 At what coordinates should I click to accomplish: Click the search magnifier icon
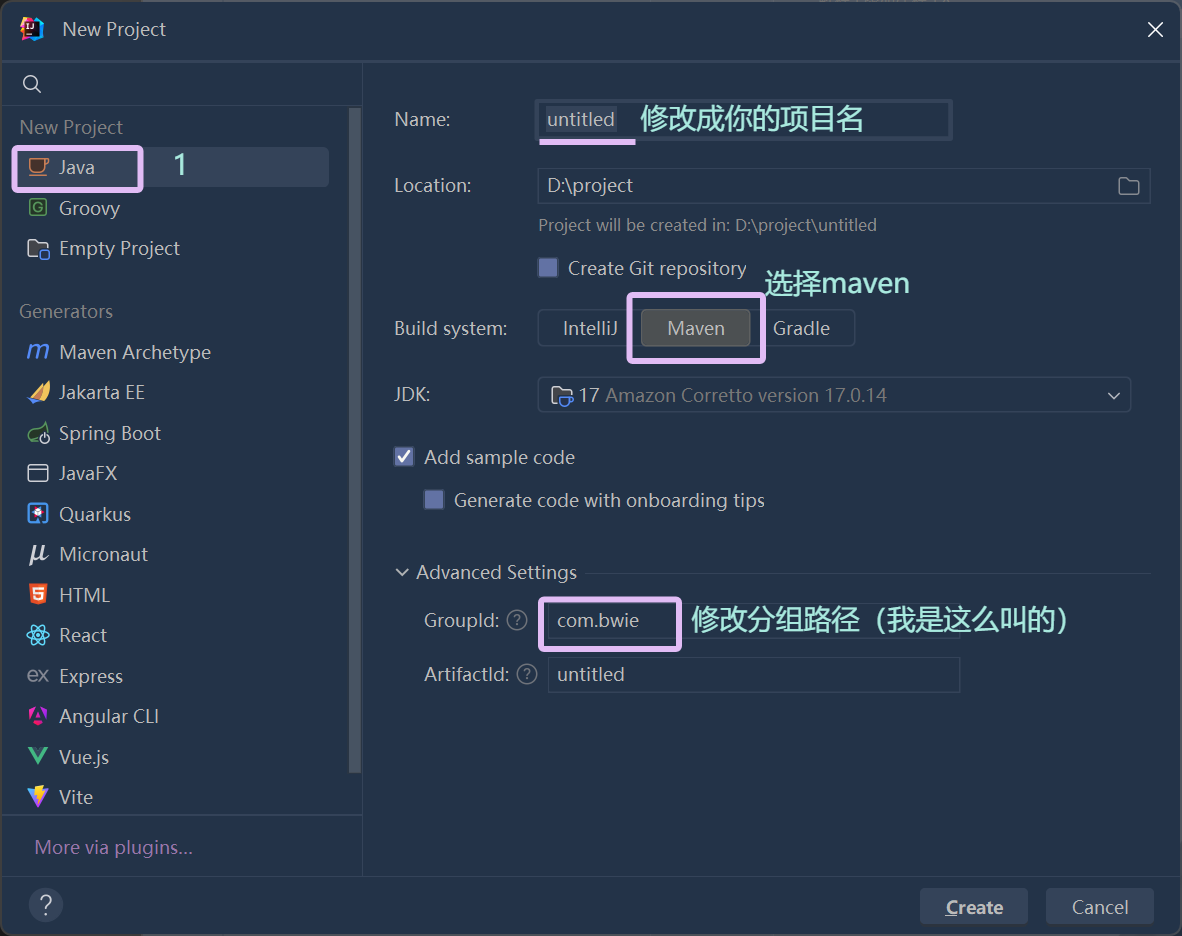32,84
